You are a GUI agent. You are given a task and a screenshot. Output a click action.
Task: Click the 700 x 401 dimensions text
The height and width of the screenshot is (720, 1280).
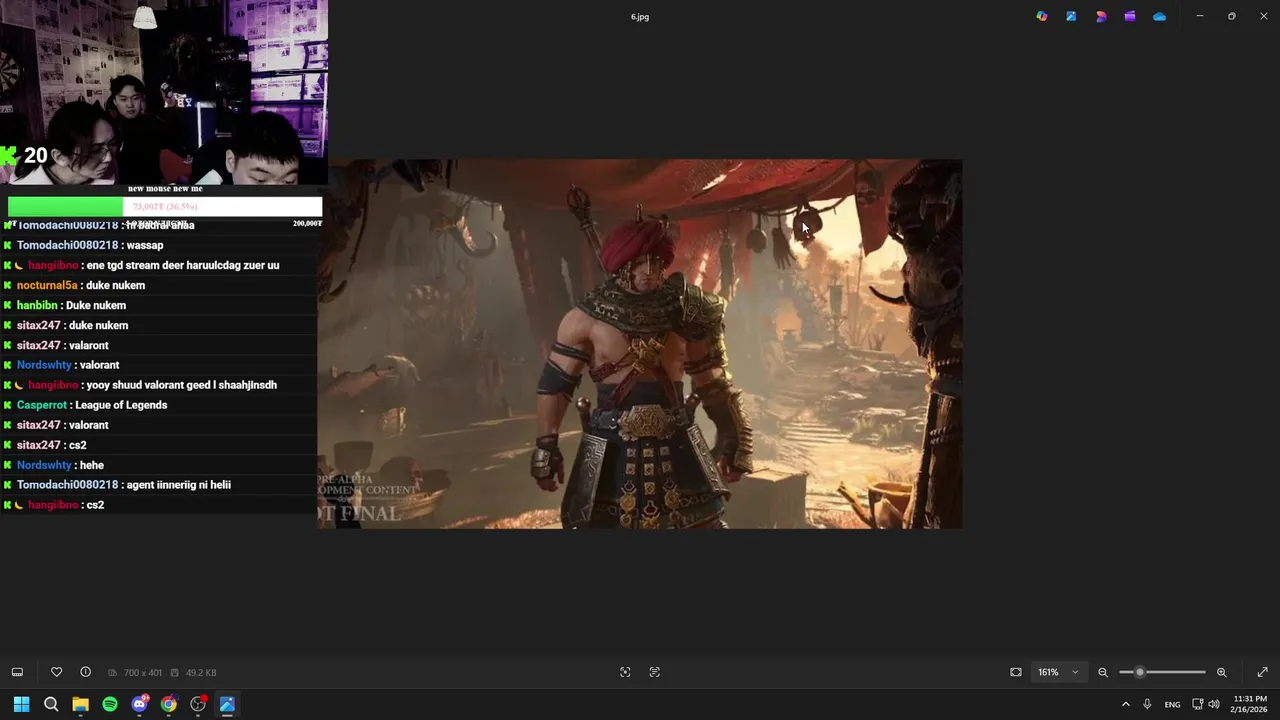tap(142, 673)
